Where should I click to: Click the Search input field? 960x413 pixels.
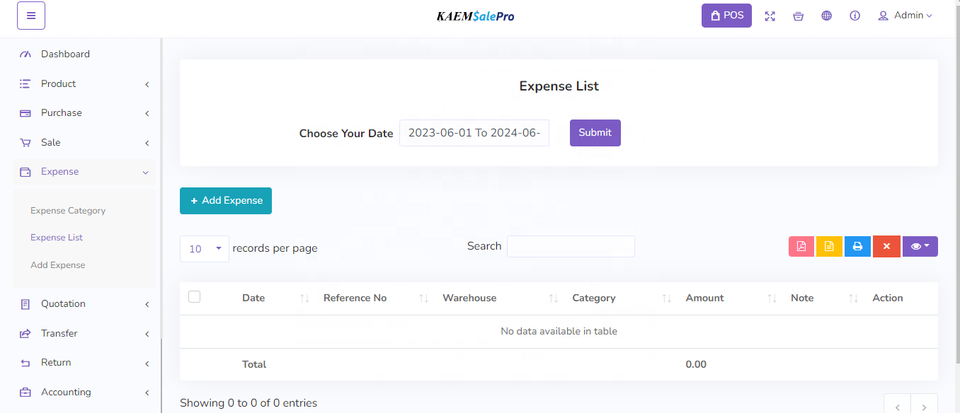[x=570, y=247]
